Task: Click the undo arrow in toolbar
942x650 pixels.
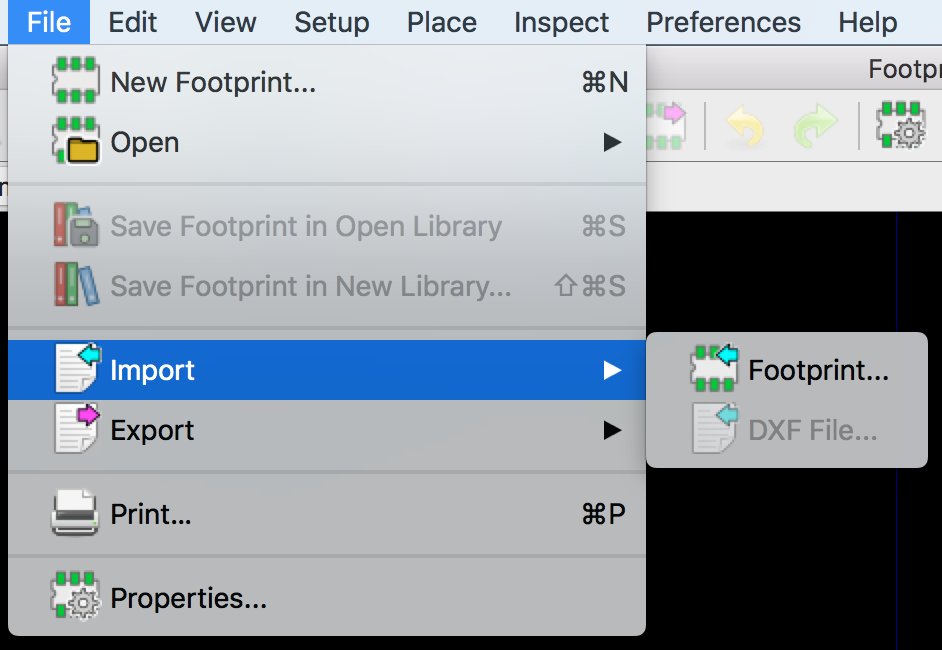Action: (x=745, y=127)
